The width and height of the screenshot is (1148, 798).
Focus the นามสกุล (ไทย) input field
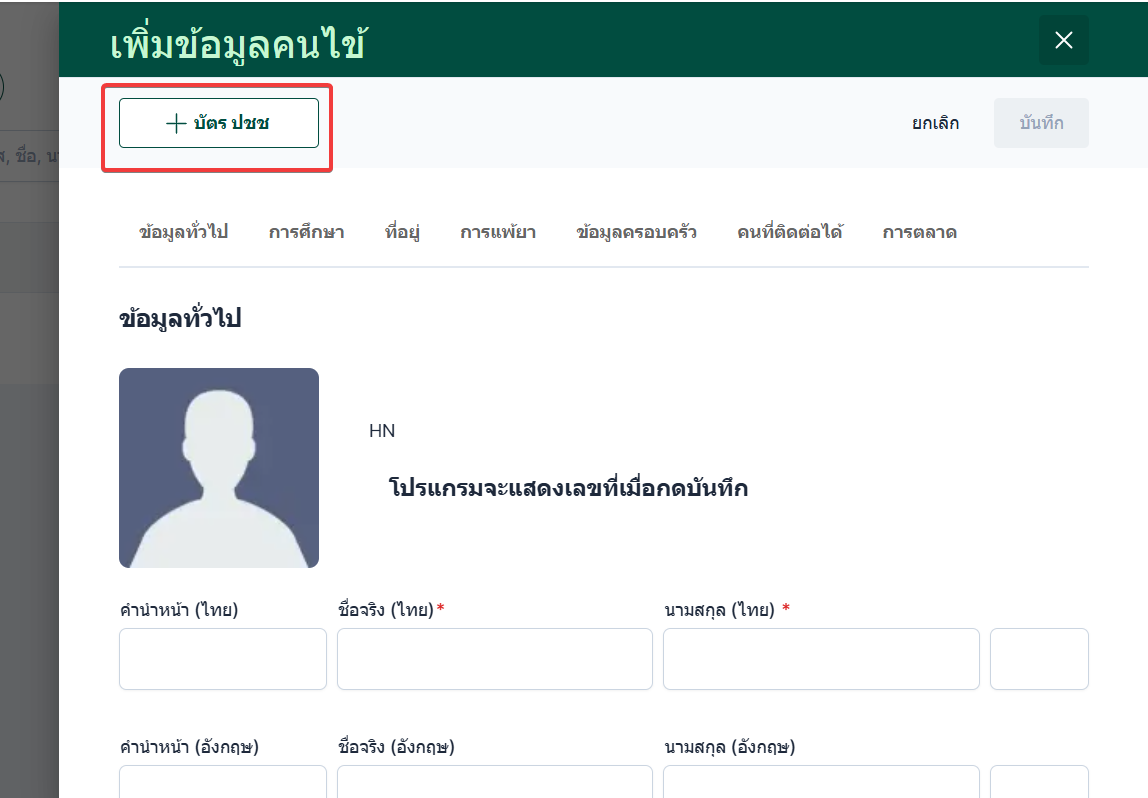[821, 659]
